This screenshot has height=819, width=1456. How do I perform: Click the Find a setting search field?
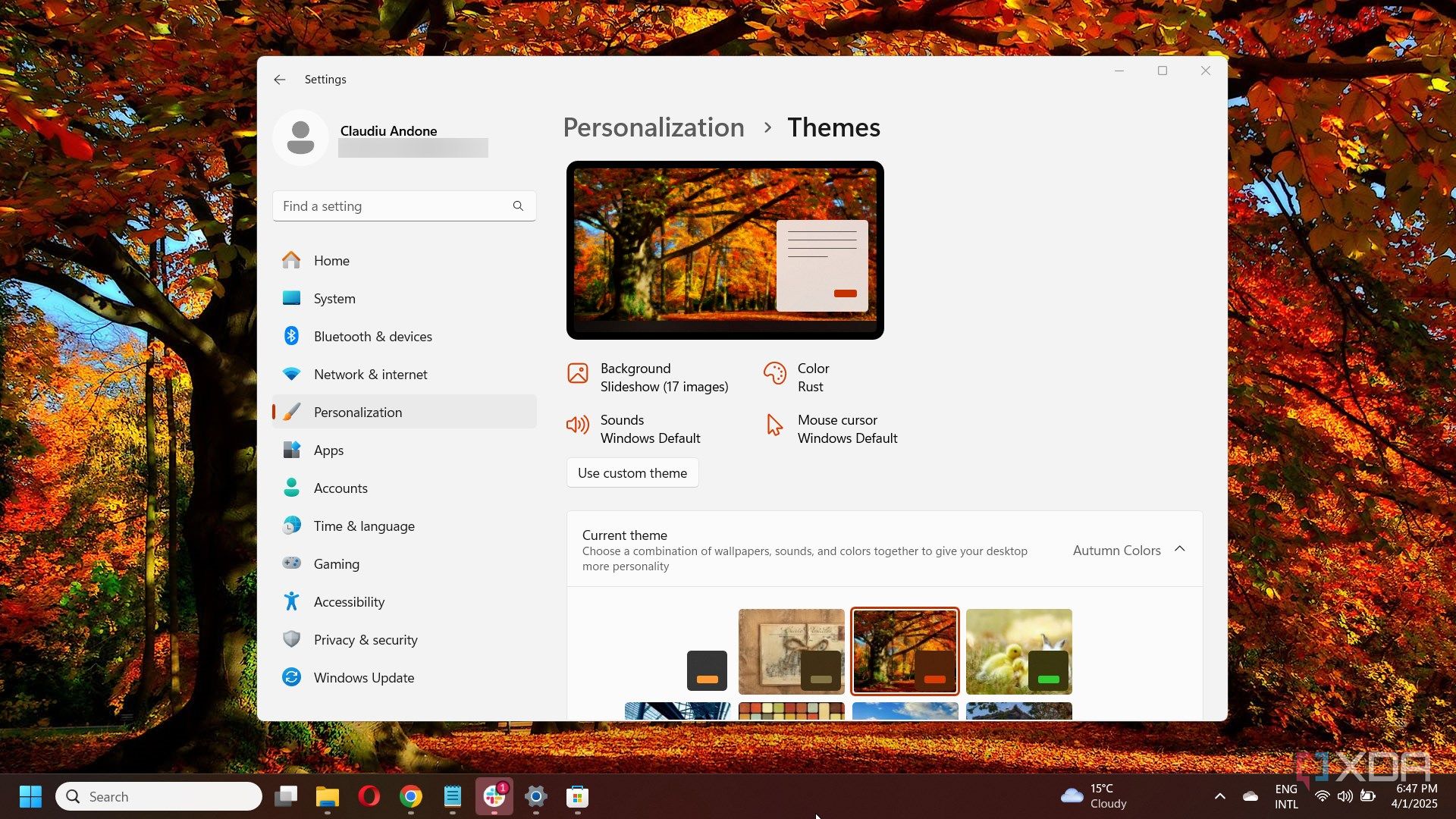point(404,206)
